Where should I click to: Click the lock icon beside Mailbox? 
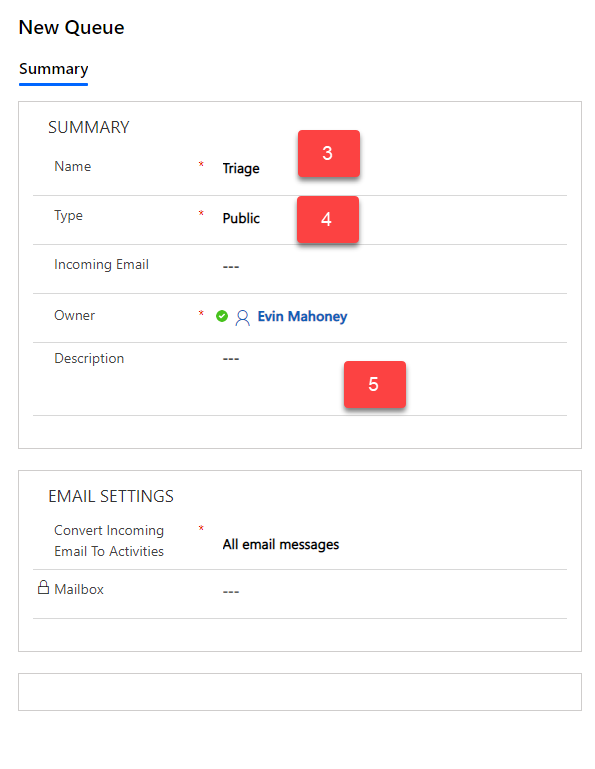point(44,587)
